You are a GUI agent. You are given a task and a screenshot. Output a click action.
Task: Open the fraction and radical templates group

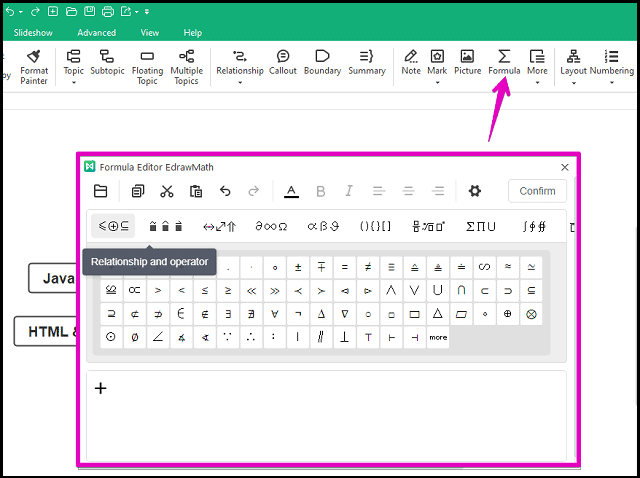point(428,226)
